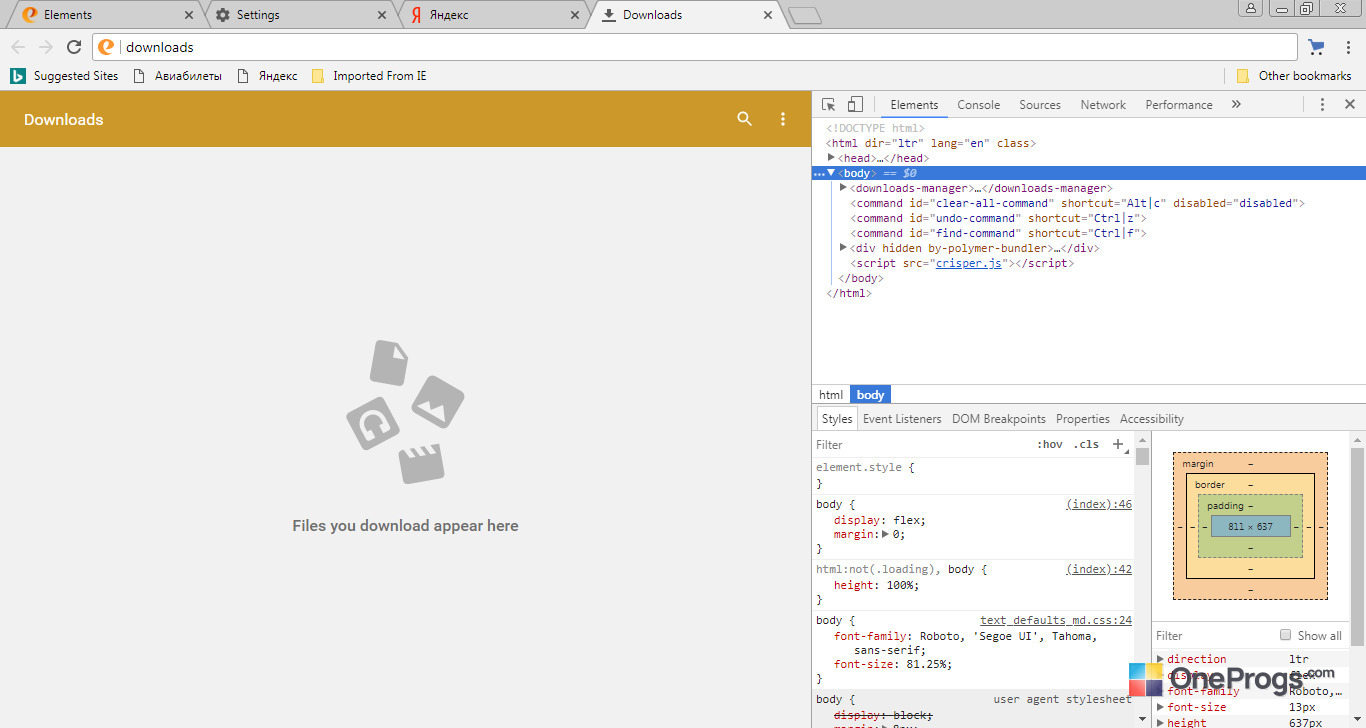Open Яндекс bookmark in bookmarks bar

(267, 76)
